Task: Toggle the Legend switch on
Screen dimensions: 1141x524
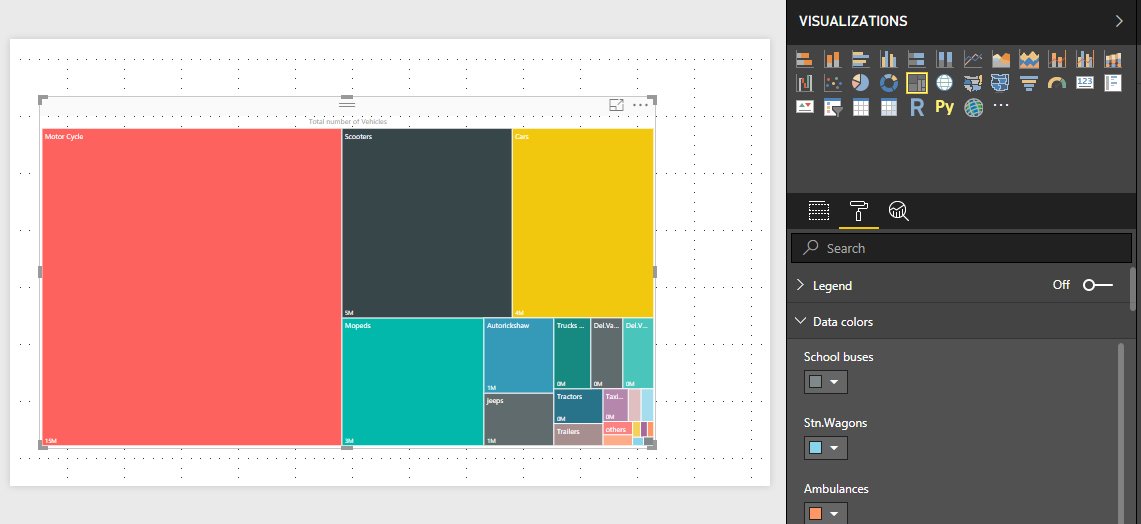Action: [x=1097, y=285]
